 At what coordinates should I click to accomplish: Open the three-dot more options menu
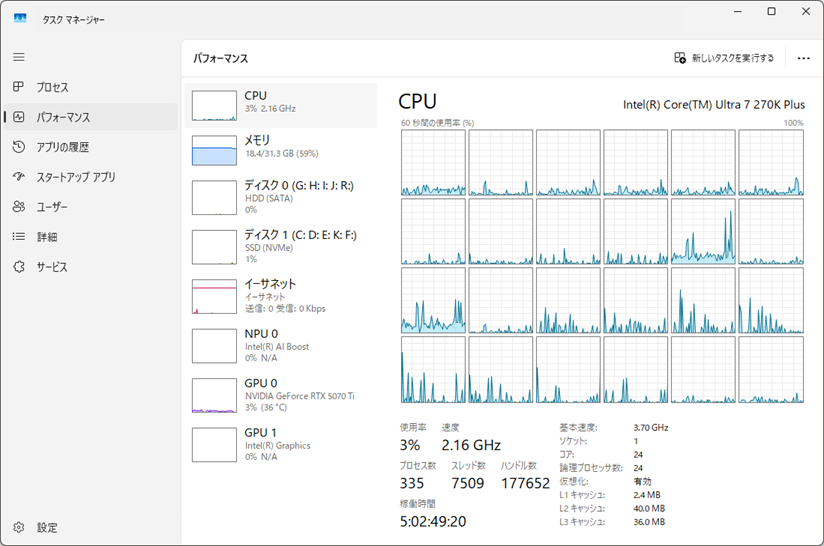coord(804,58)
